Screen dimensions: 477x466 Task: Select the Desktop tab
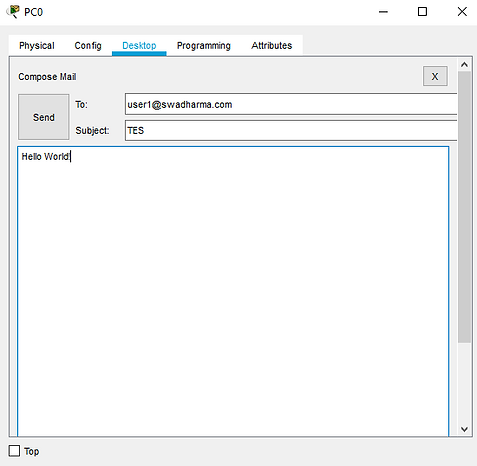139,45
